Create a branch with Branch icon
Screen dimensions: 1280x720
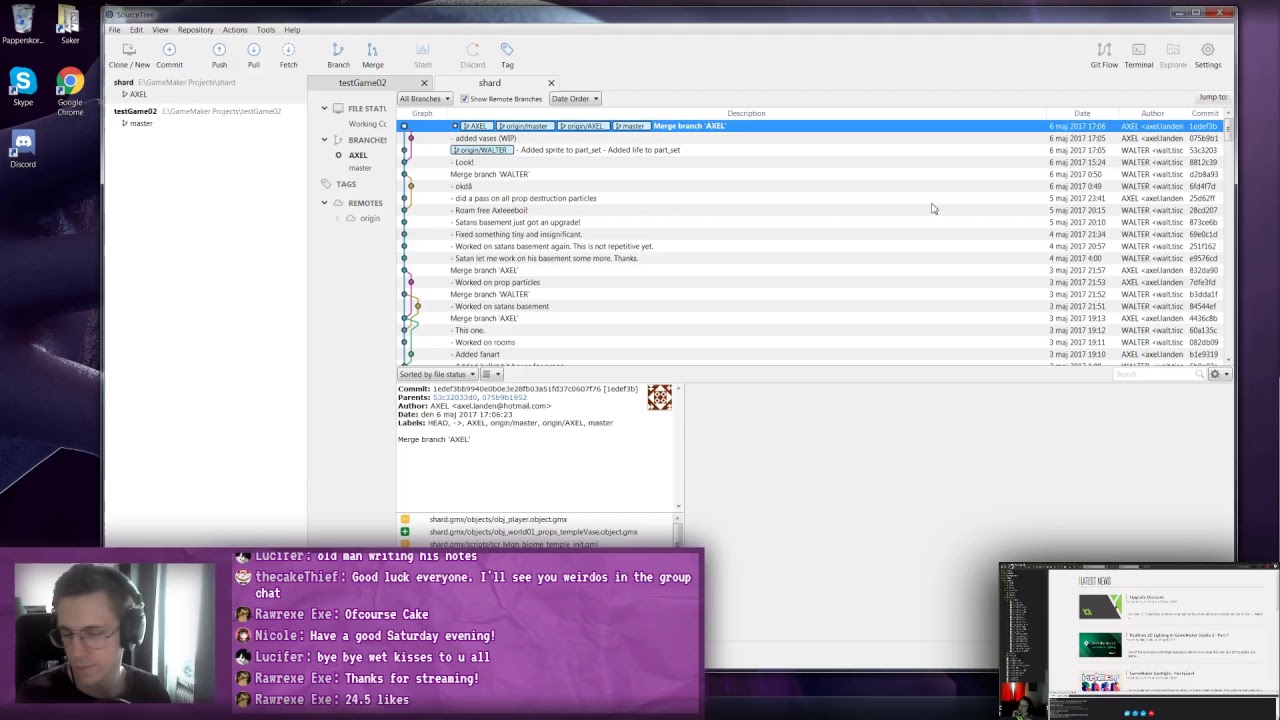click(x=338, y=55)
